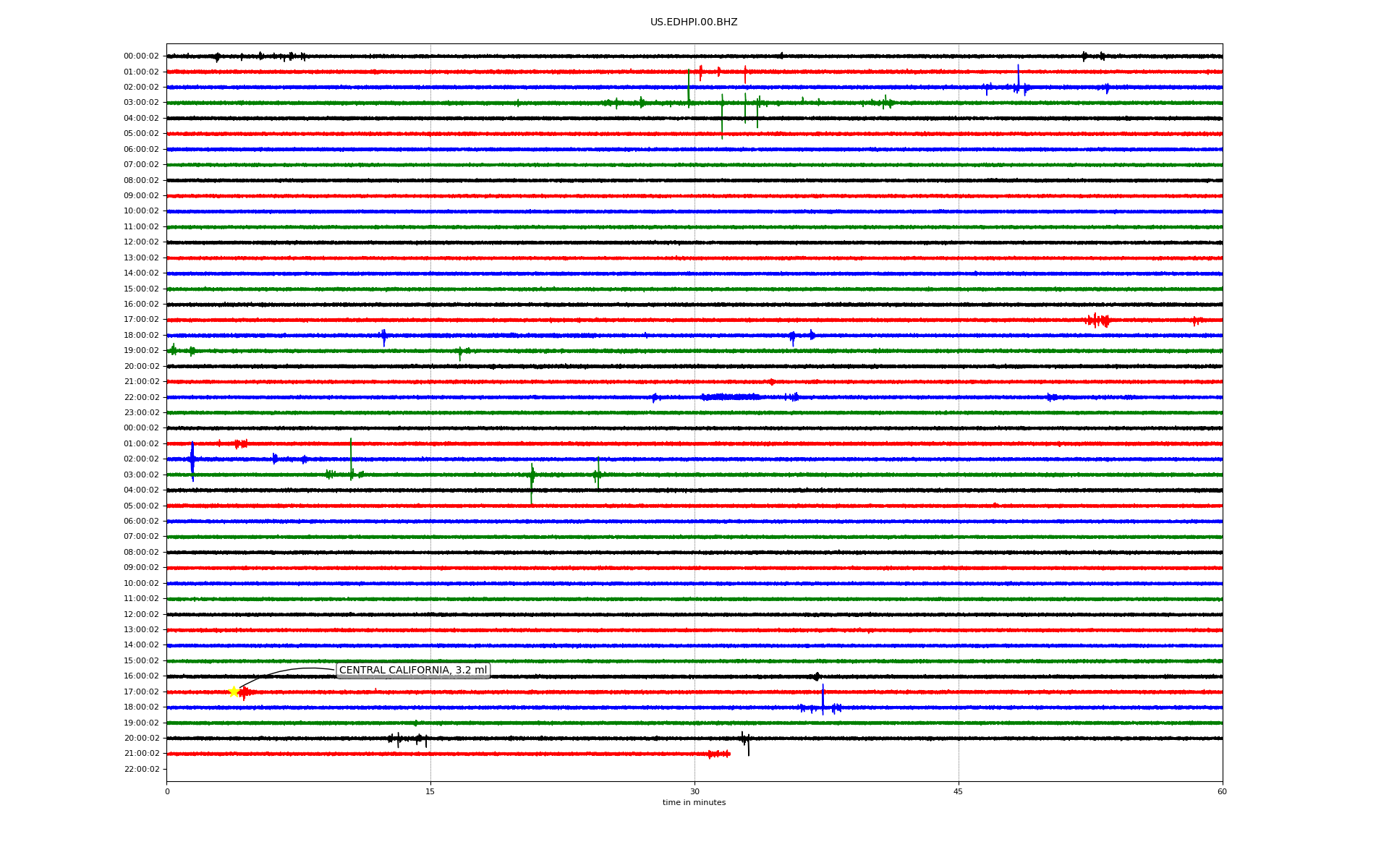This screenshot has width=1389, height=868.
Task: Click the 'time in minutes' axis label
Action: click(694, 803)
